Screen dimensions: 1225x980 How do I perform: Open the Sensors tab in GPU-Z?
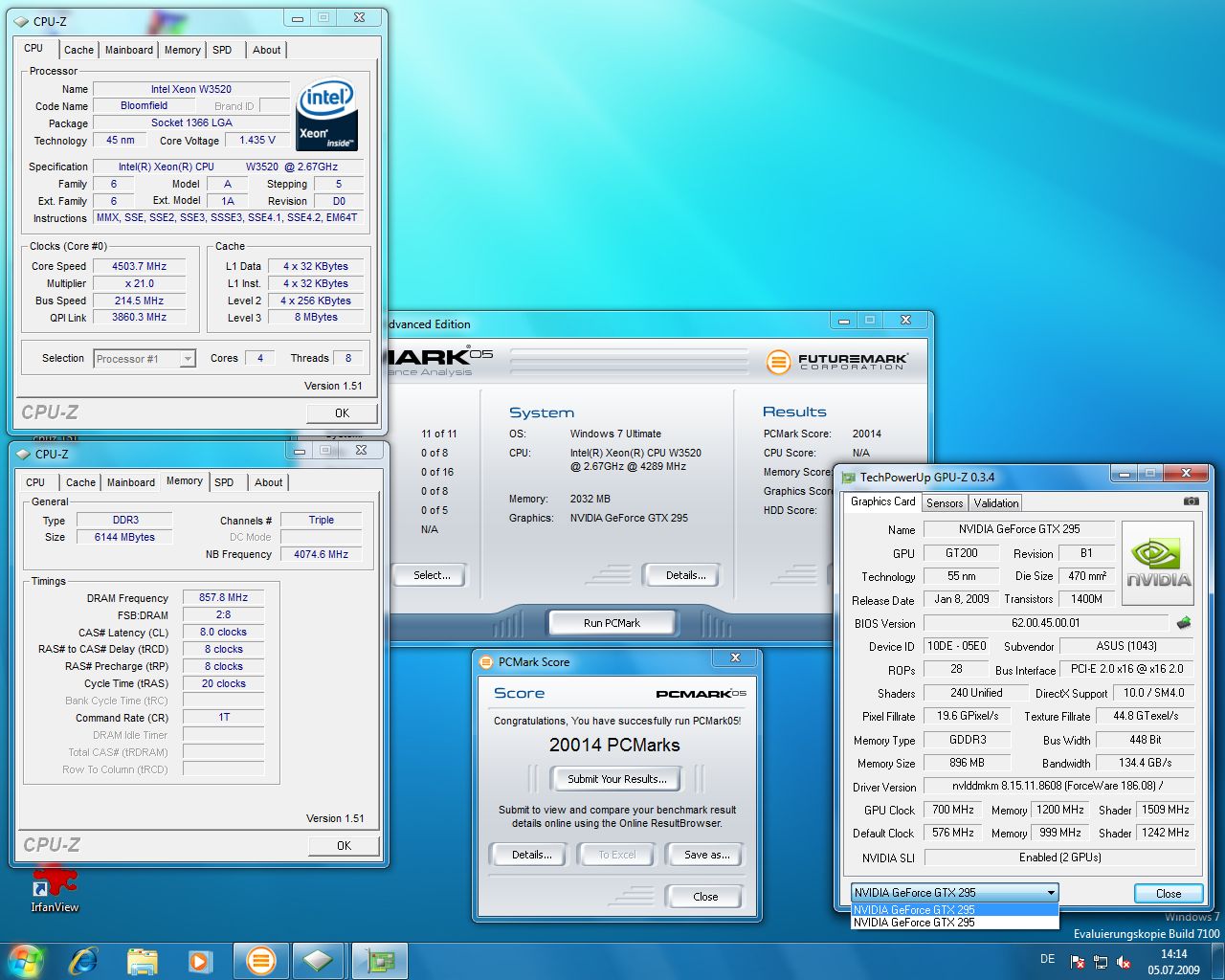point(945,503)
